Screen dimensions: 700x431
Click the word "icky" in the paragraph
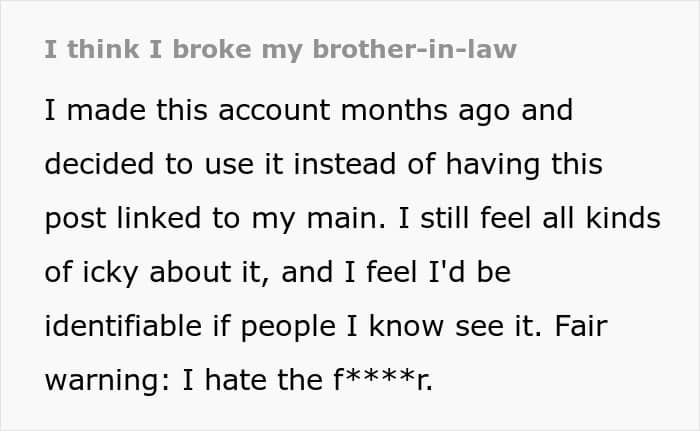click(110, 273)
